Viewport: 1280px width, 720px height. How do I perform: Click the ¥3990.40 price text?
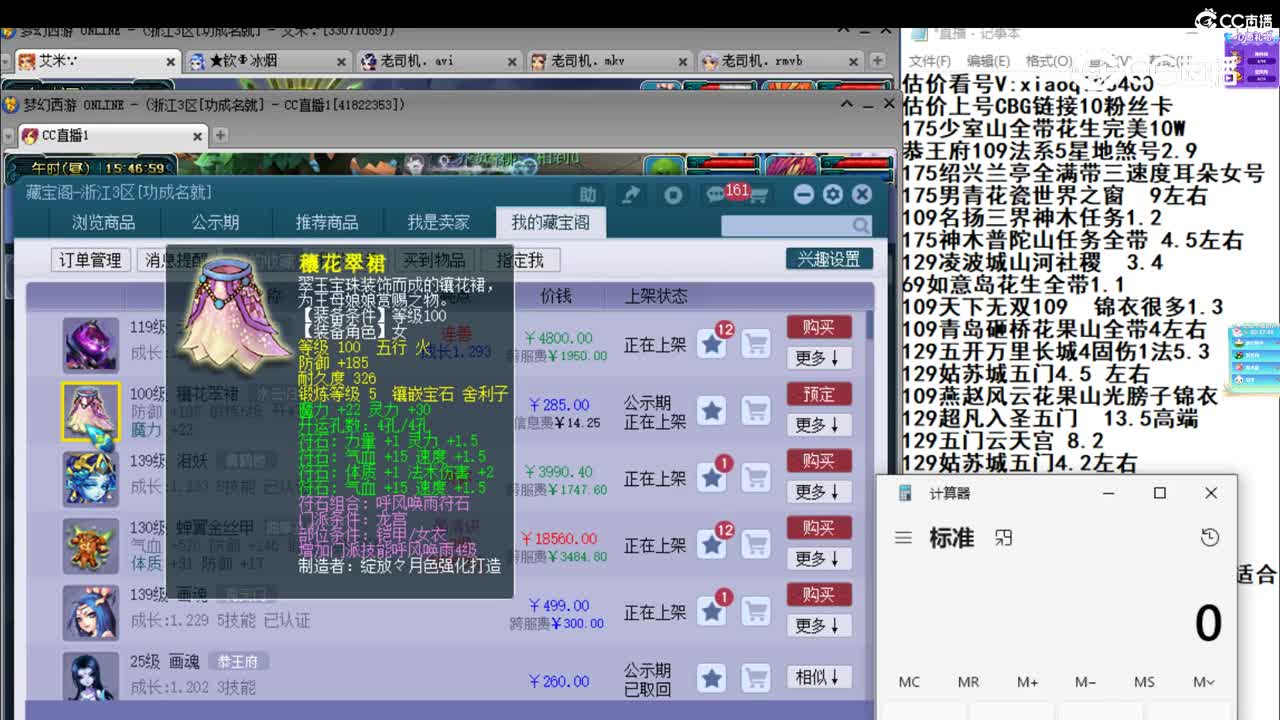coord(559,472)
